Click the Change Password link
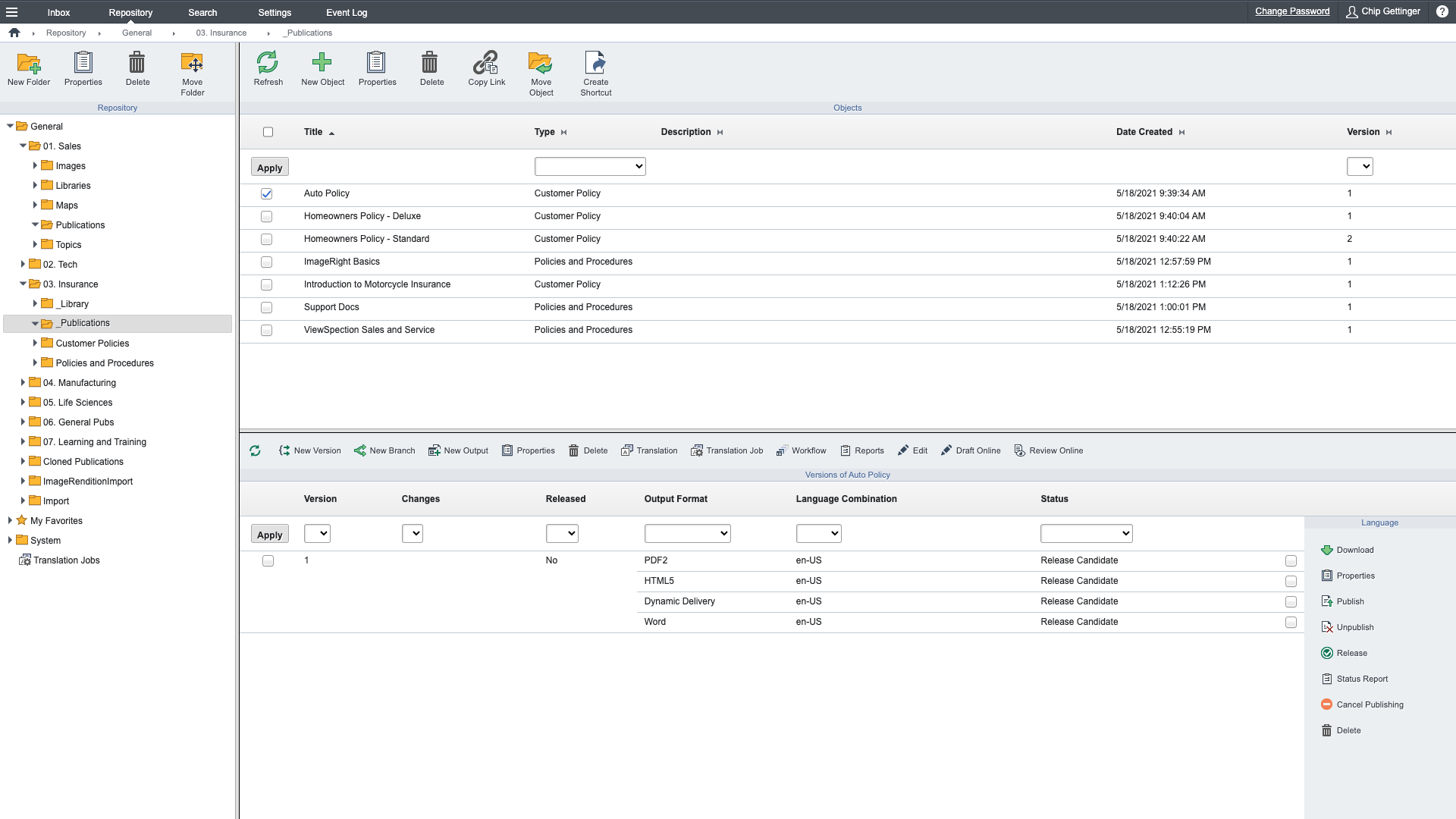 [1291, 11]
